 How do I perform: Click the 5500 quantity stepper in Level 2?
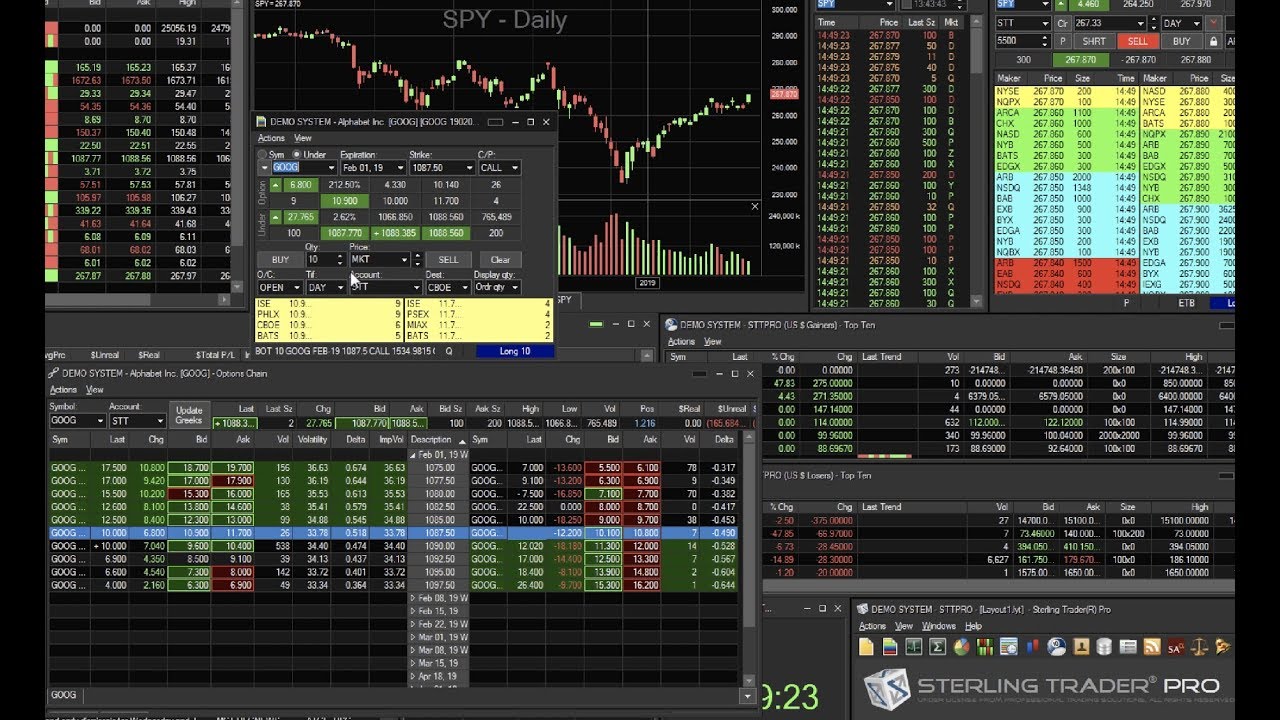tap(1045, 41)
